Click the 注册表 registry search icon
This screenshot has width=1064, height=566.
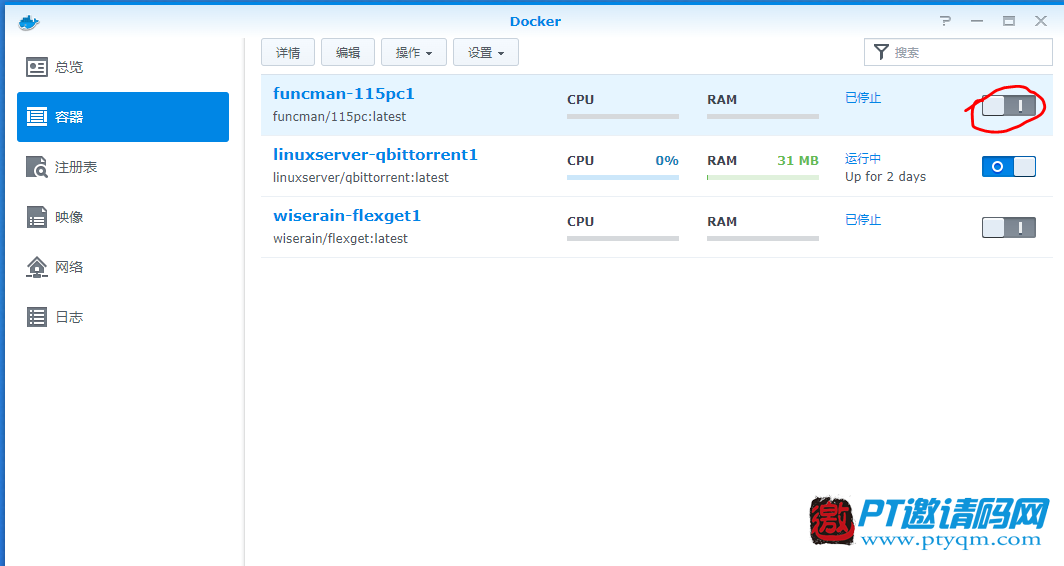[37, 167]
